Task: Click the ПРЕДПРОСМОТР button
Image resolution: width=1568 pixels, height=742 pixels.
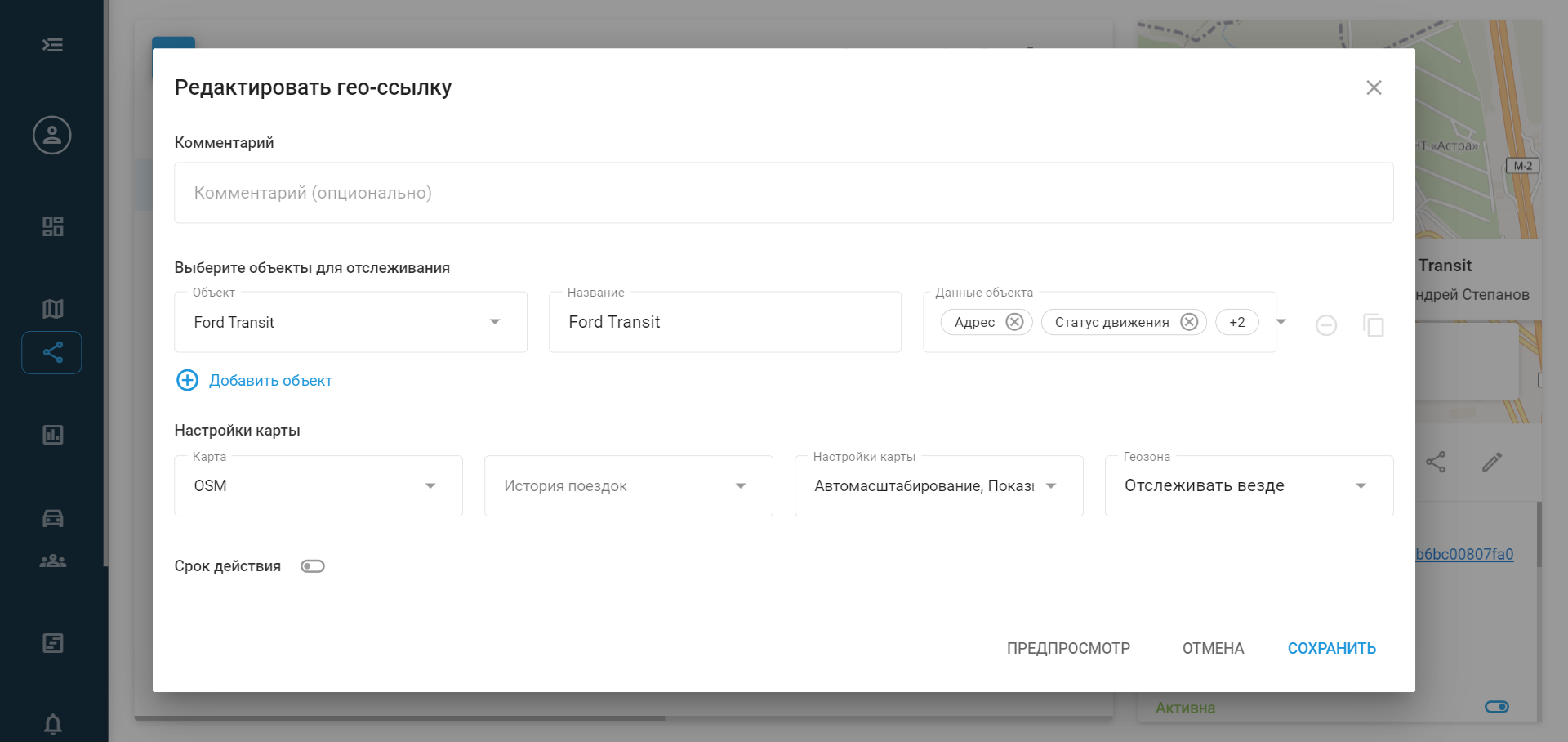Action: 1068,648
